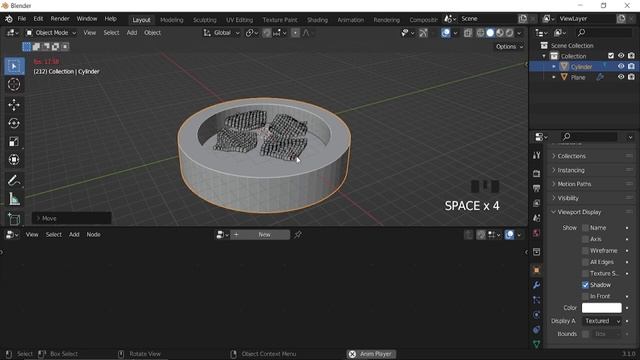The height and width of the screenshot is (360, 640).
Task: Toggle viewport gizmos display
Action: click(423, 33)
